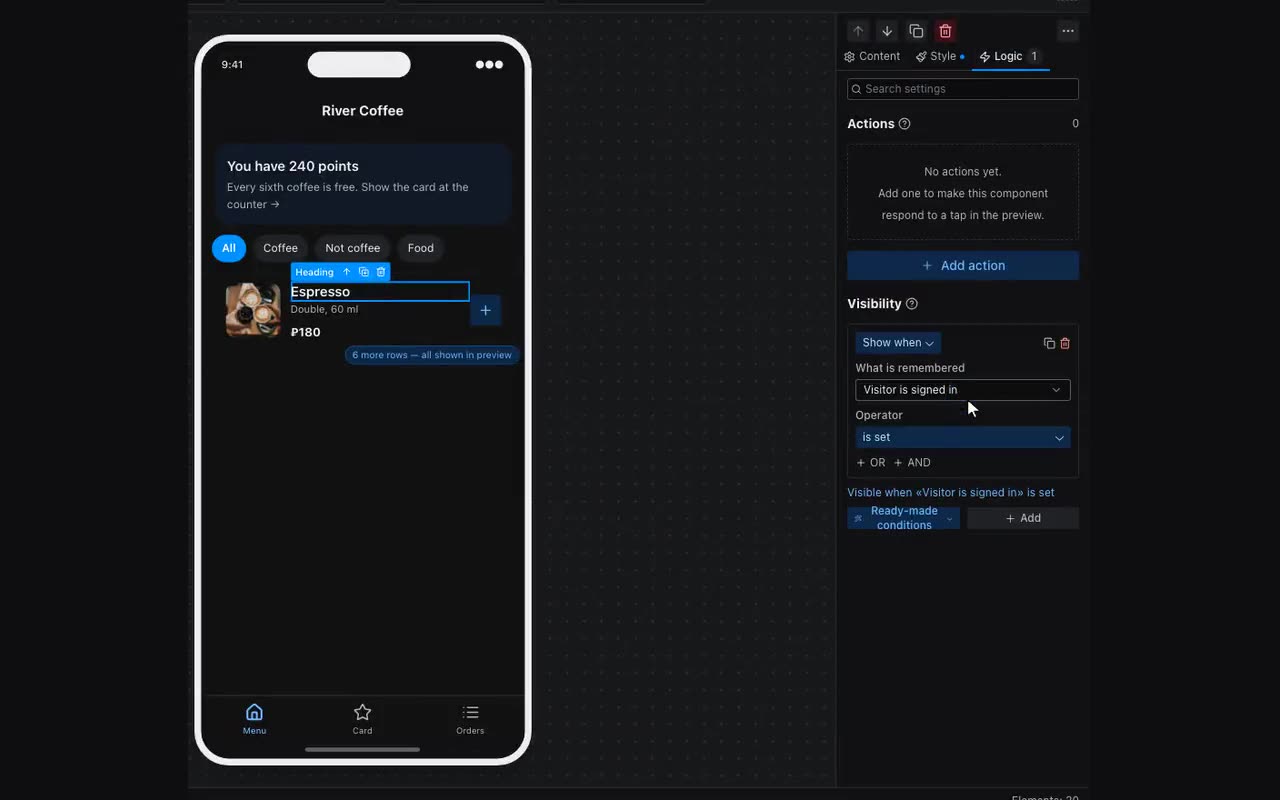Delete the component with the red trash icon at the top of the inspector

pos(946,31)
